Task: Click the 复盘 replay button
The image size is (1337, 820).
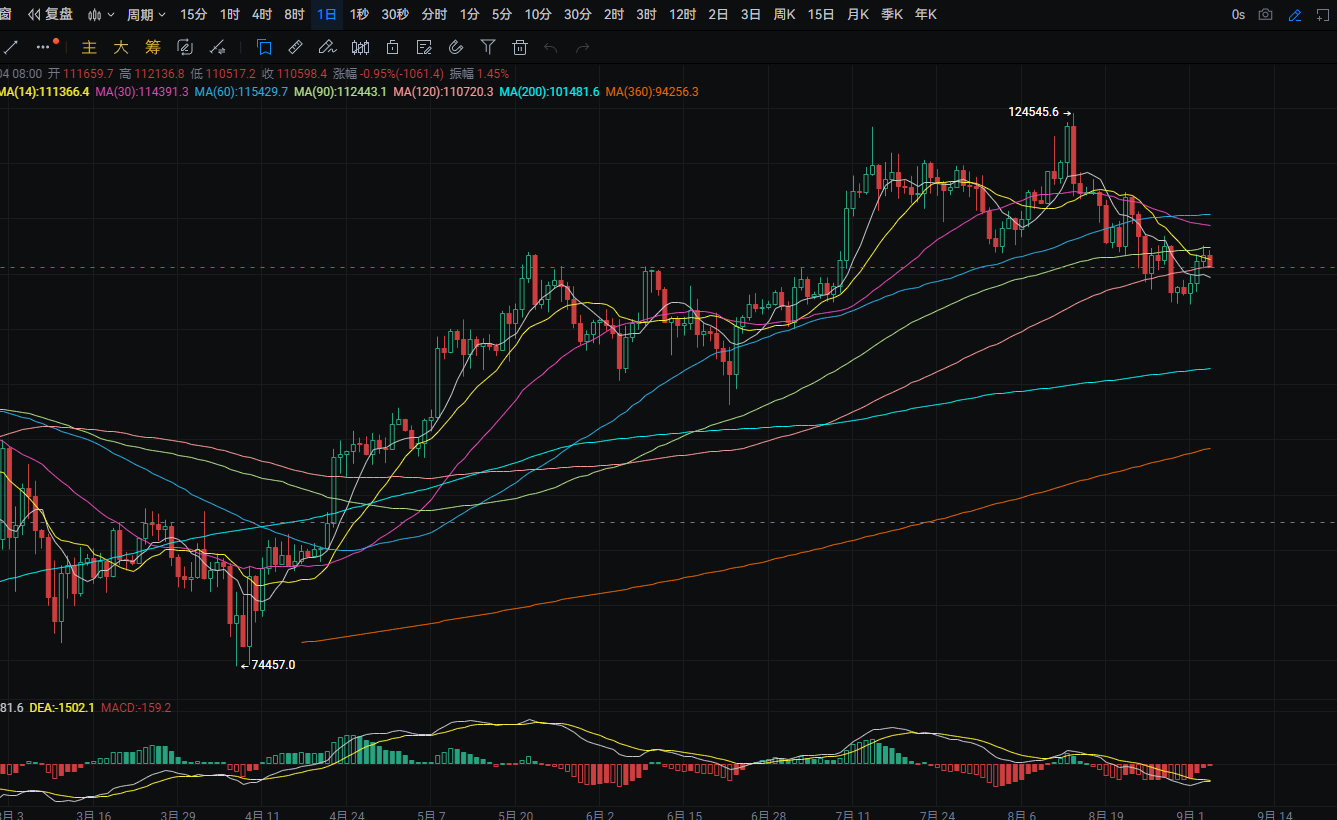Action: (50, 15)
